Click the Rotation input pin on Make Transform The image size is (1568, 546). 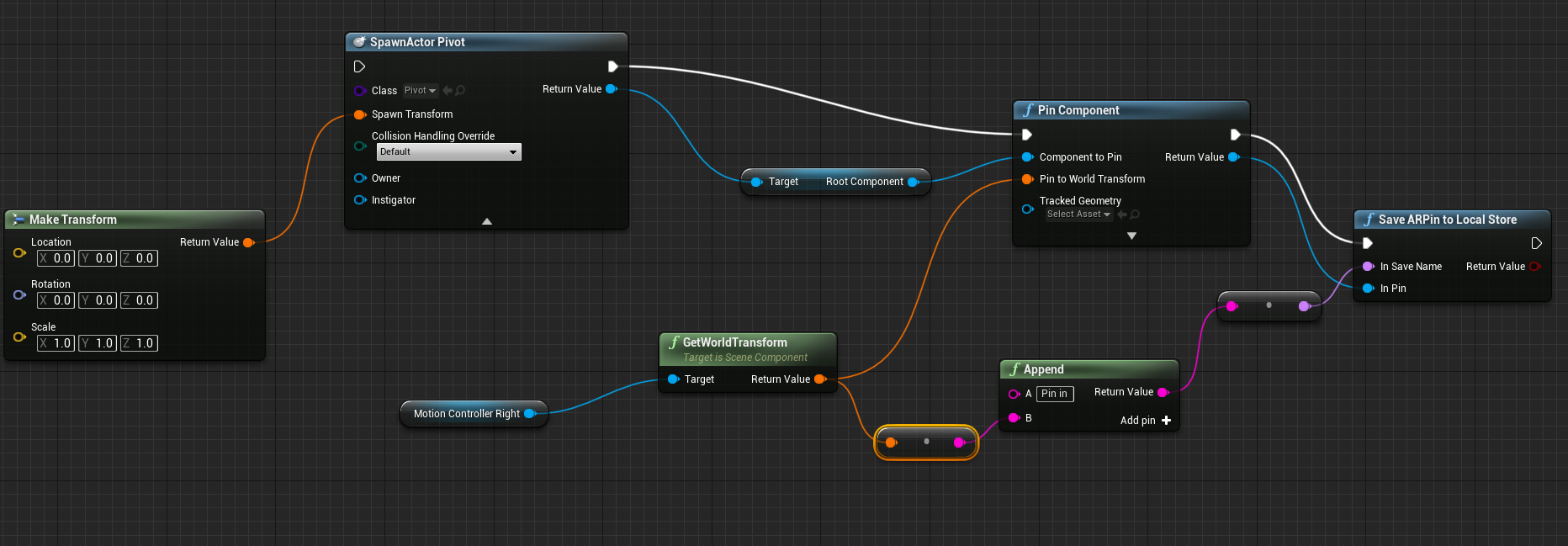click(19, 294)
